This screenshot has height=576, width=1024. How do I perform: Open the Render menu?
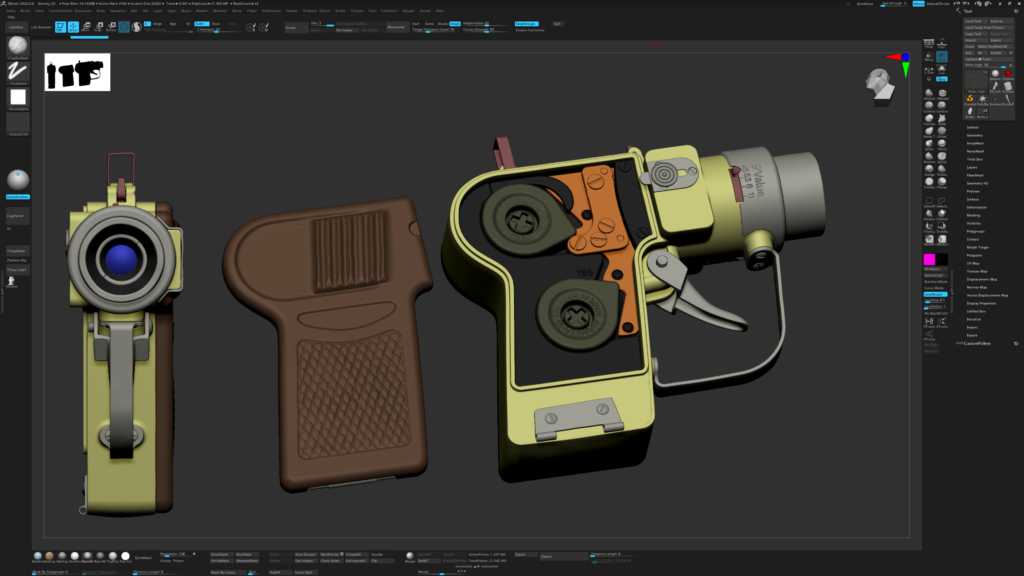[x=290, y=11]
